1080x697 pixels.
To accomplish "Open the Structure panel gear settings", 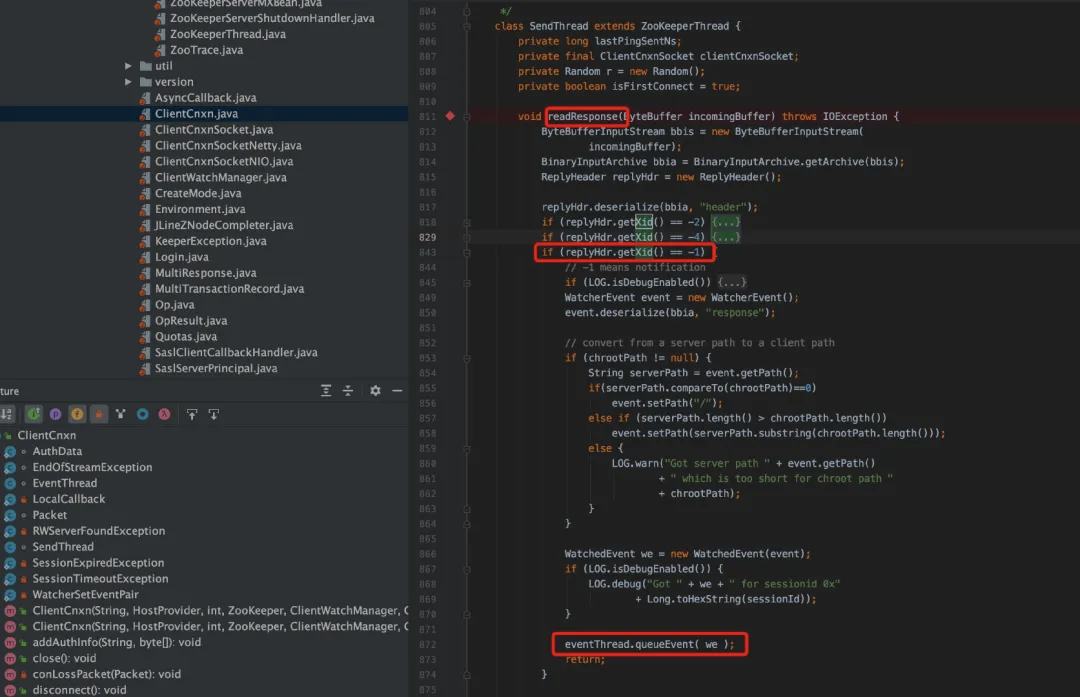I will (x=375, y=391).
